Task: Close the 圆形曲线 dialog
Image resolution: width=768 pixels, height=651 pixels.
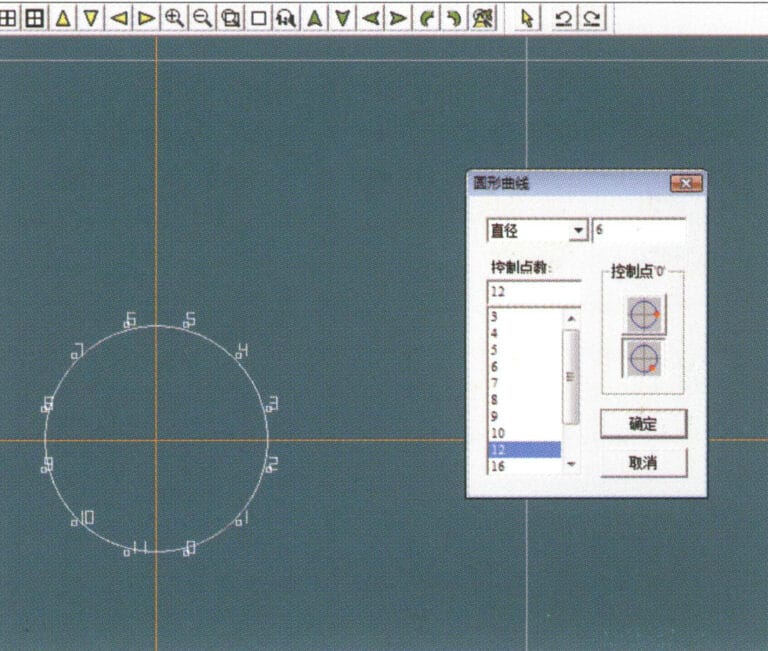Action: pyautogui.click(x=686, y=184)
